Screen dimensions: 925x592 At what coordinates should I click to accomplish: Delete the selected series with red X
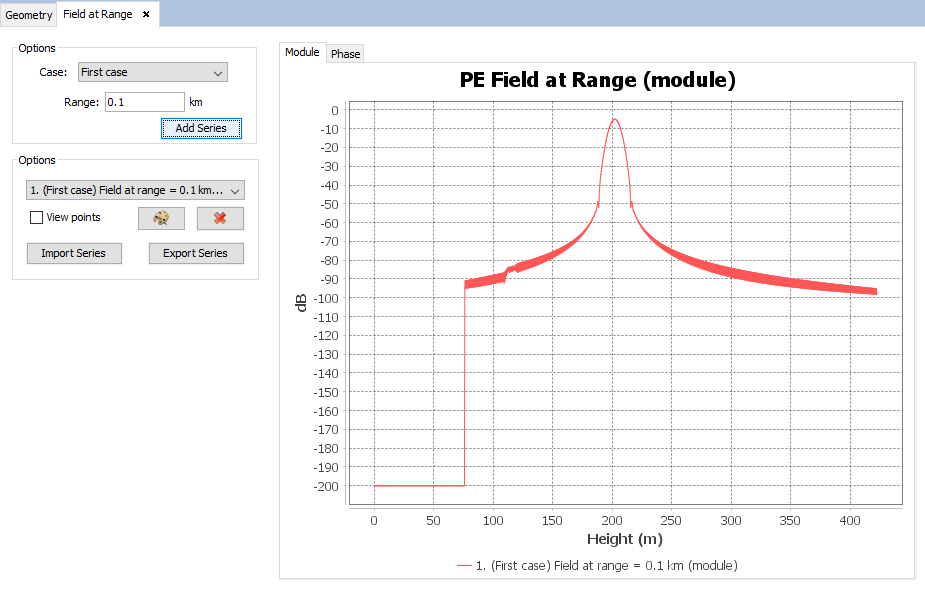click(x=220, y=218)
